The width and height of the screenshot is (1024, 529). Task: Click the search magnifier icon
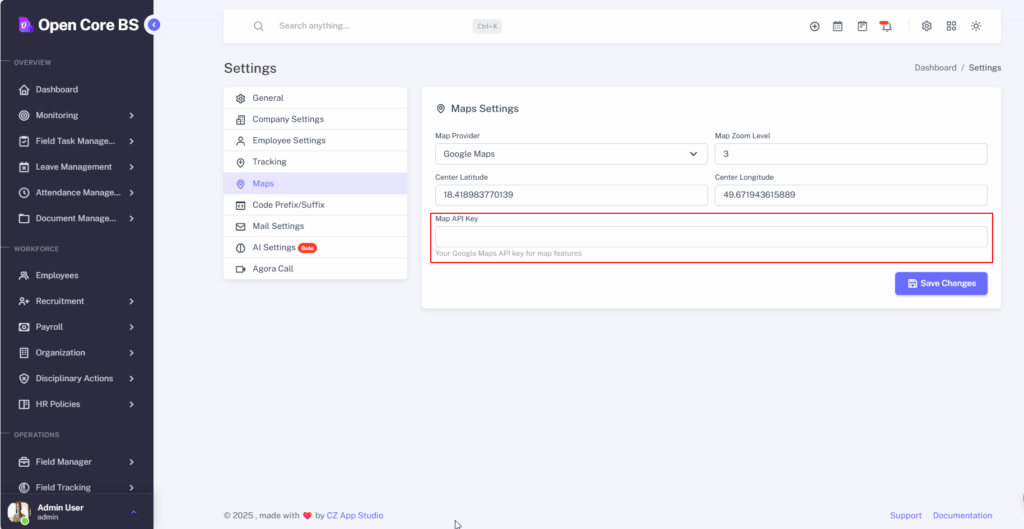259,26
